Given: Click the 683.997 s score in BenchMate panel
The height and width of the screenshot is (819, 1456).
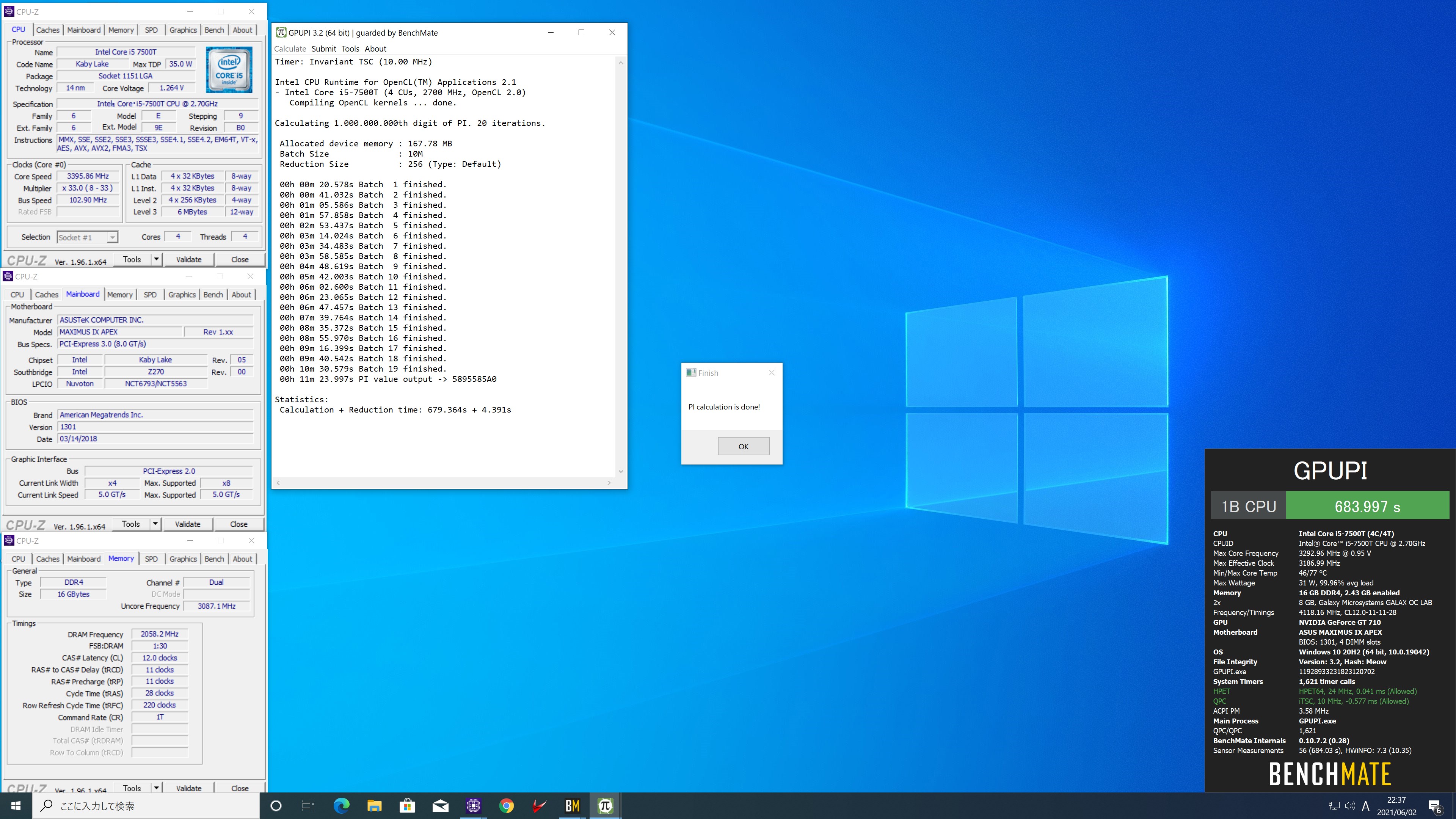Looking at the screenshot, I should tap(1367, 506).
